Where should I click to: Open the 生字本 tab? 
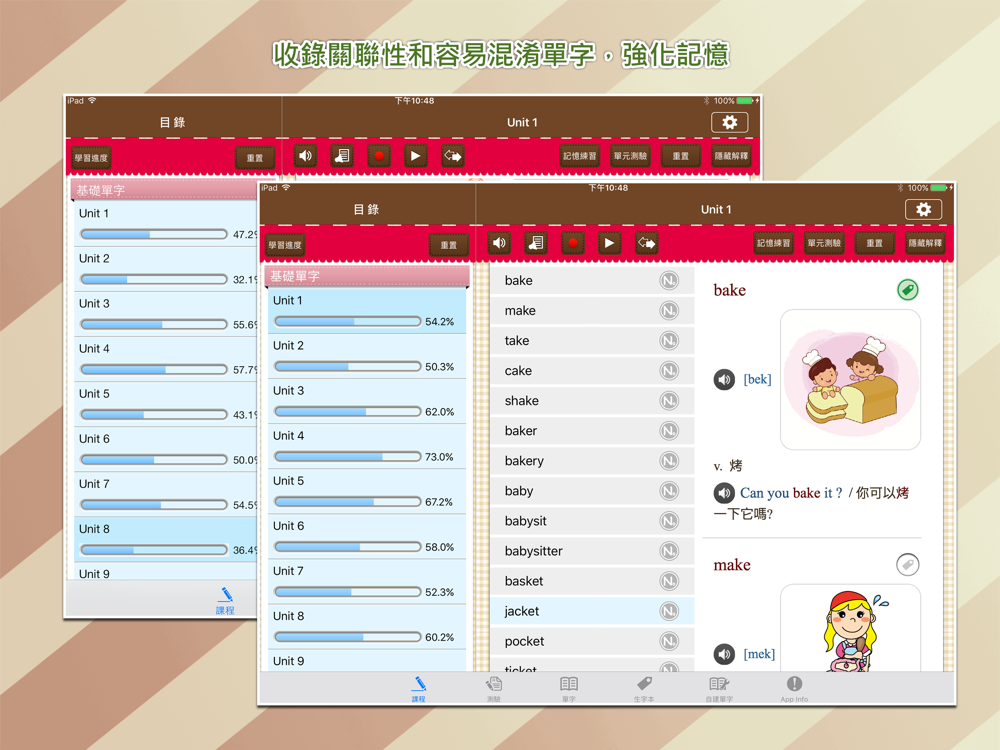tap(643, 689)
